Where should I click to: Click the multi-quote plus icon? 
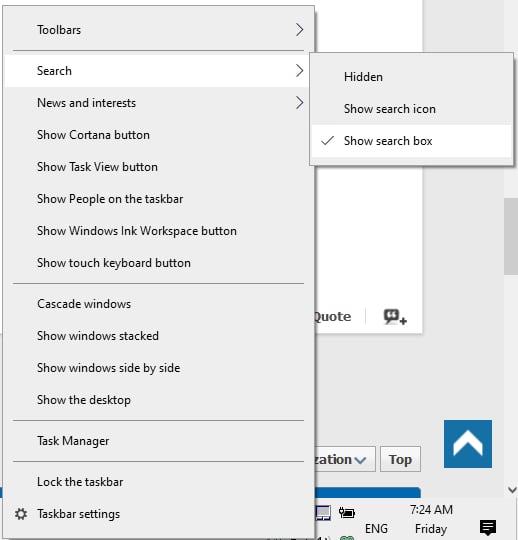[395, 317]
